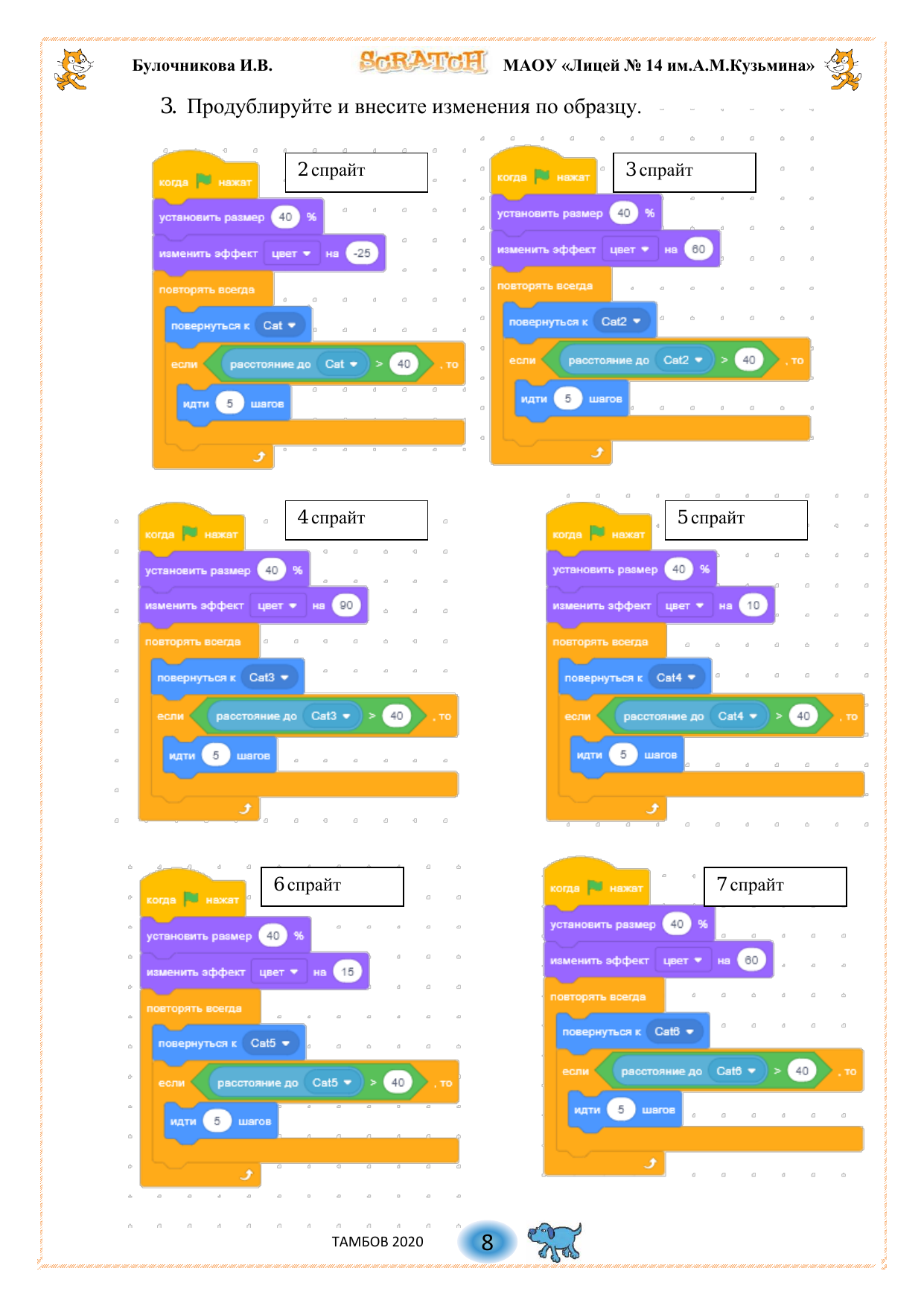Click the '7 спрайт' label box
924x1306 pixels.
coord(774,886)
